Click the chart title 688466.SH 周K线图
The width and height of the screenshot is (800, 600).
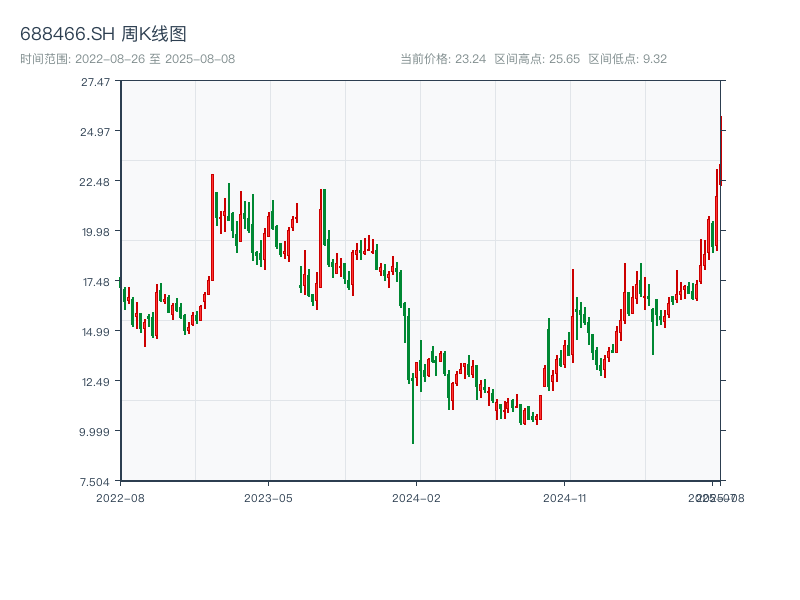(103, 34)
